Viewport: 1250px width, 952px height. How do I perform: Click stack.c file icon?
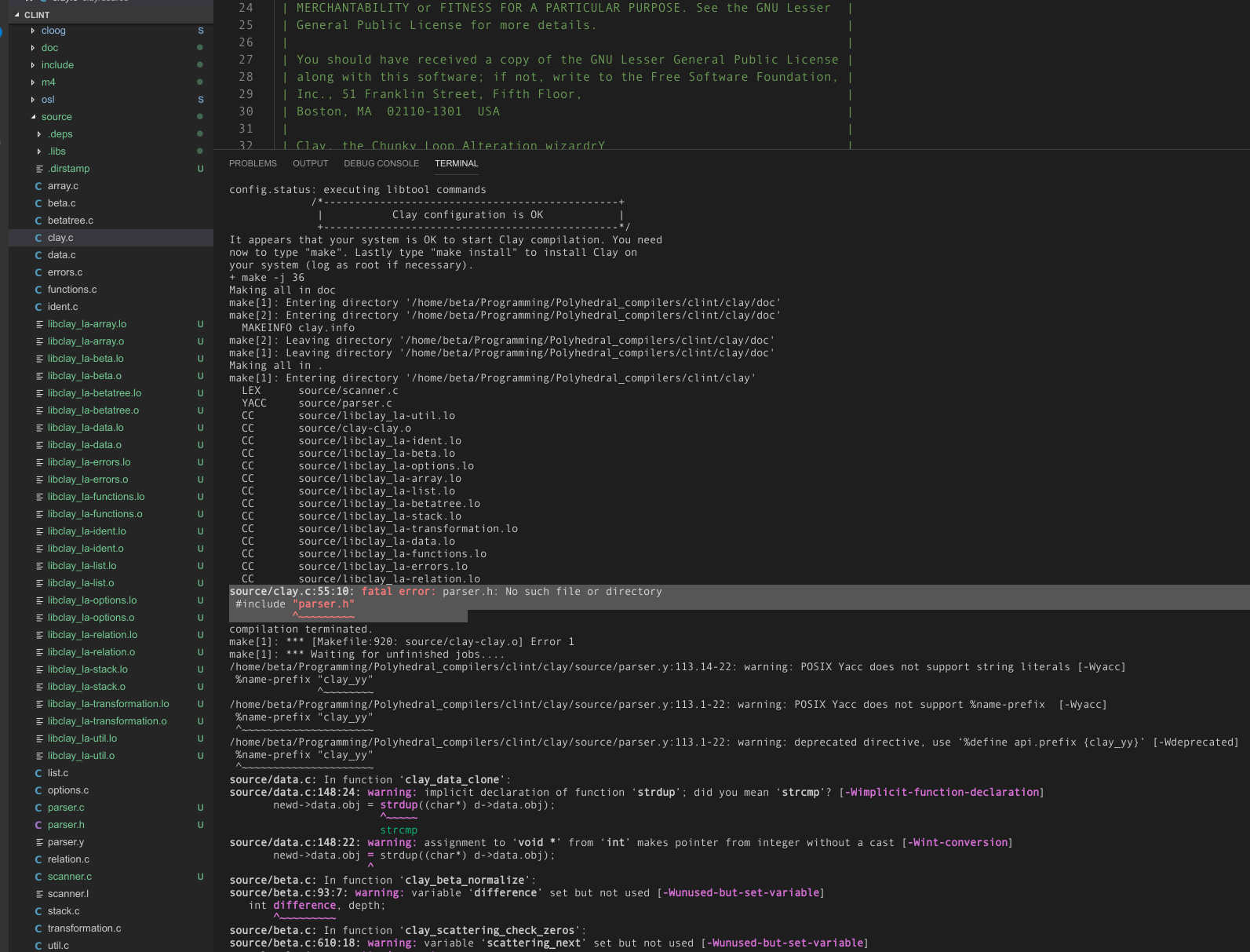[38, 911]
